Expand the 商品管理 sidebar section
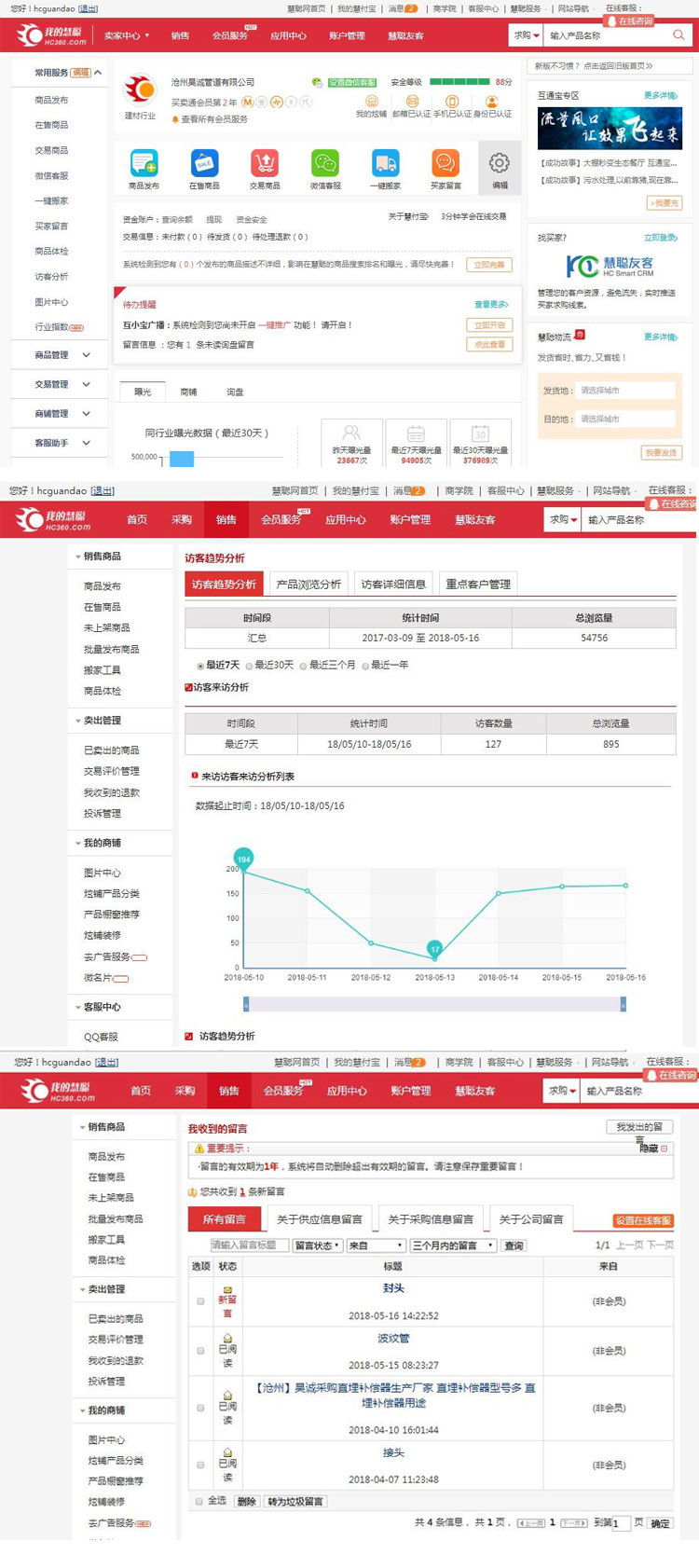Image resolution: width=699 pixels, height=1568 pixels. pyautogui.click(x=63, y=355)
